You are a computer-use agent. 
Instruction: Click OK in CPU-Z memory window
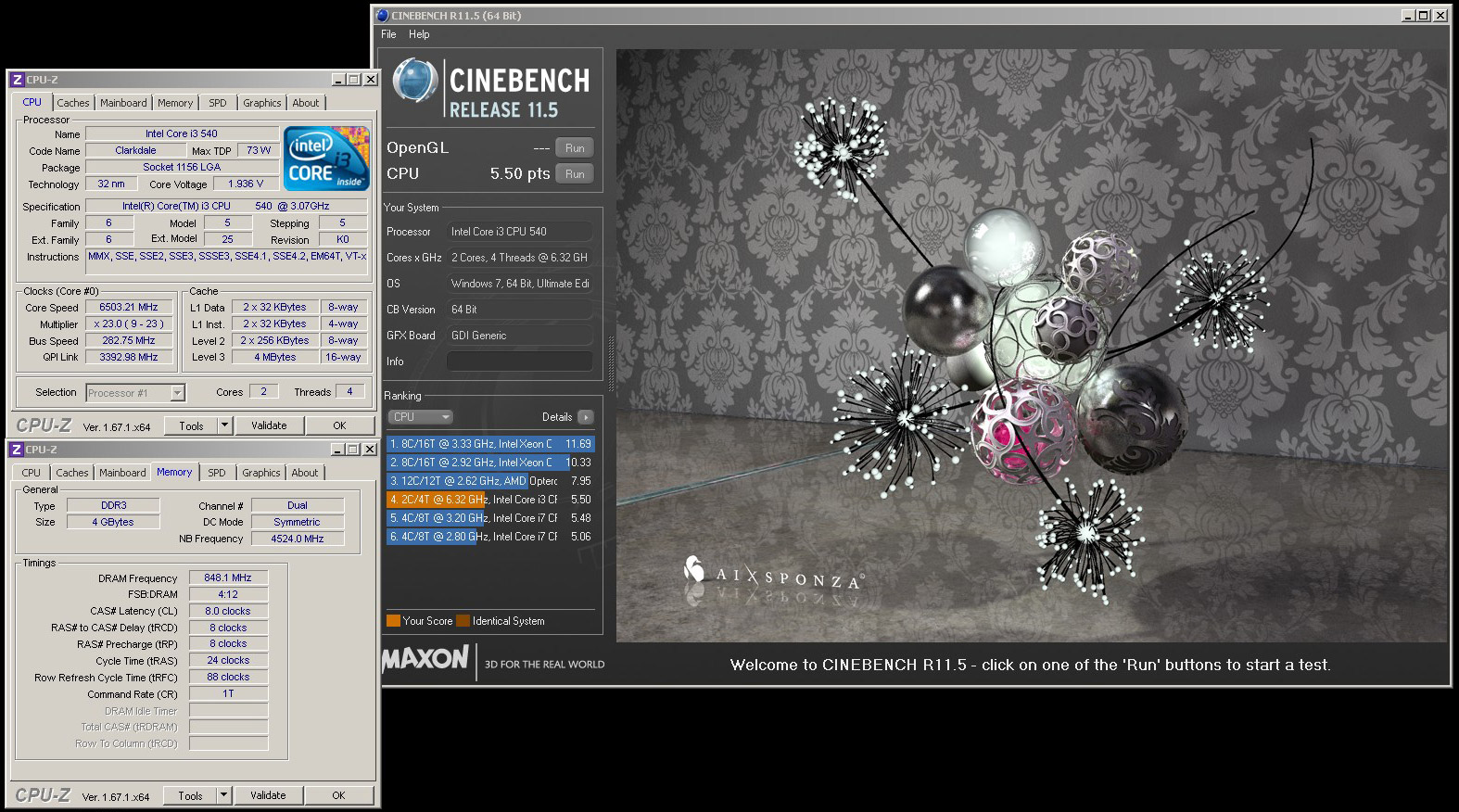[x=338, y=796]
